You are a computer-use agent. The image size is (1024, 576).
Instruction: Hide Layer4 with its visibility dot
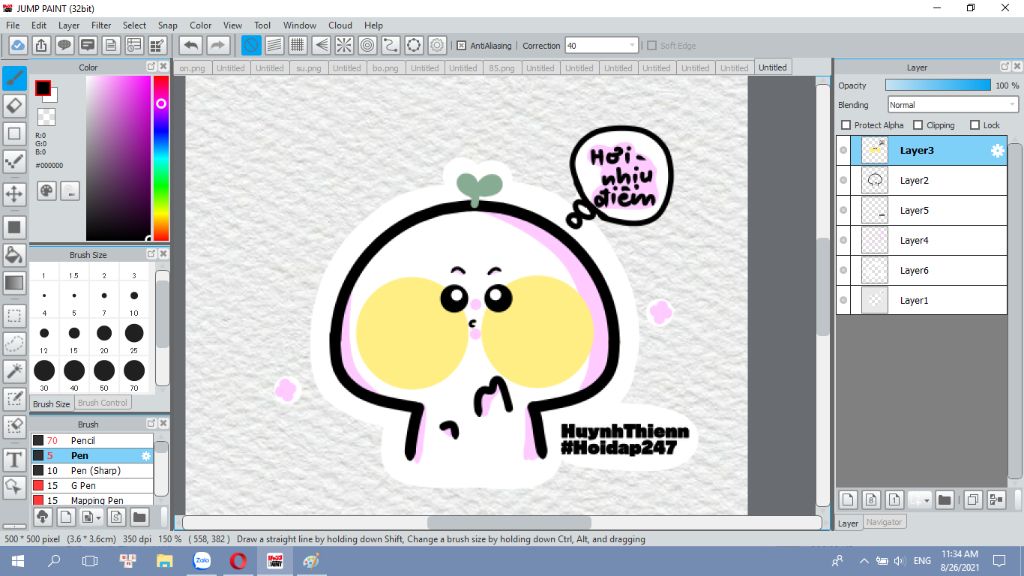(844, 240)
